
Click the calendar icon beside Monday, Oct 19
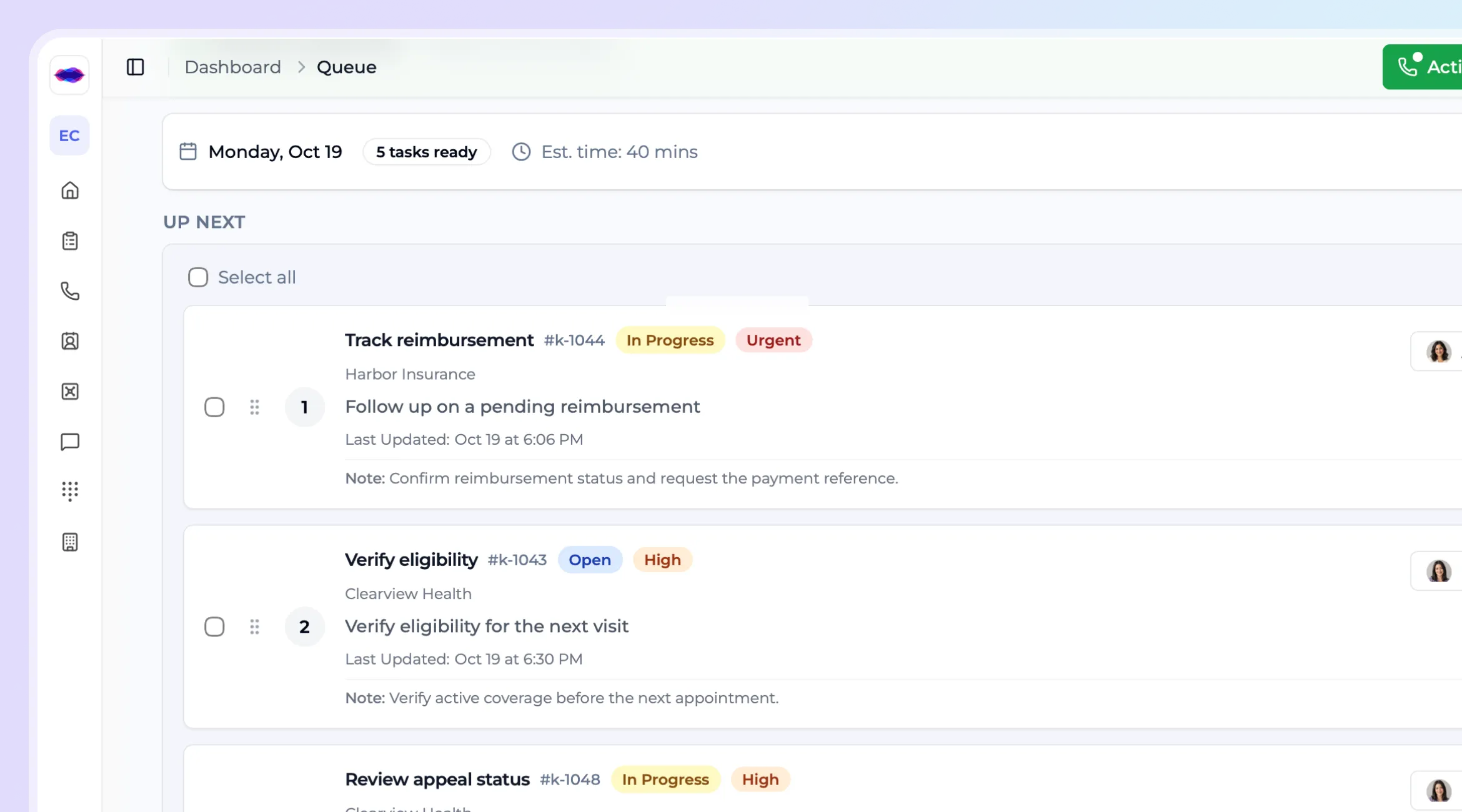188,152
